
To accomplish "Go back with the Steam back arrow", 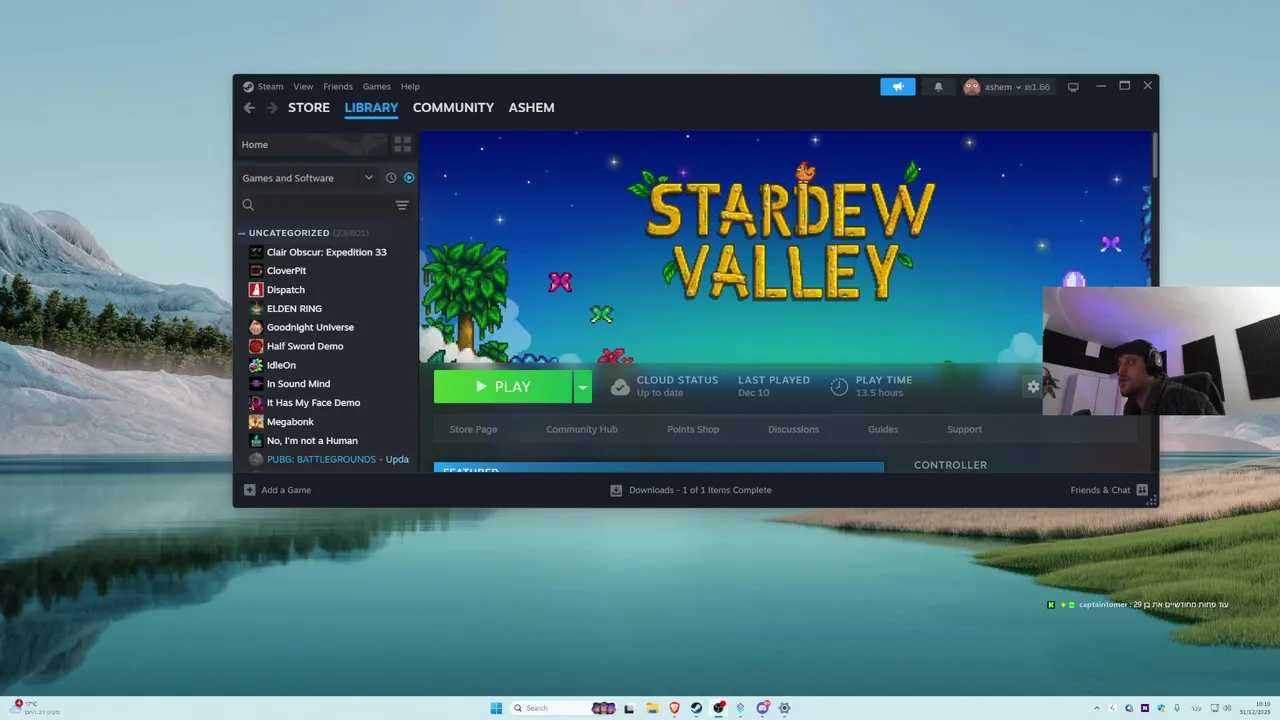I will [x=249, y=108].
